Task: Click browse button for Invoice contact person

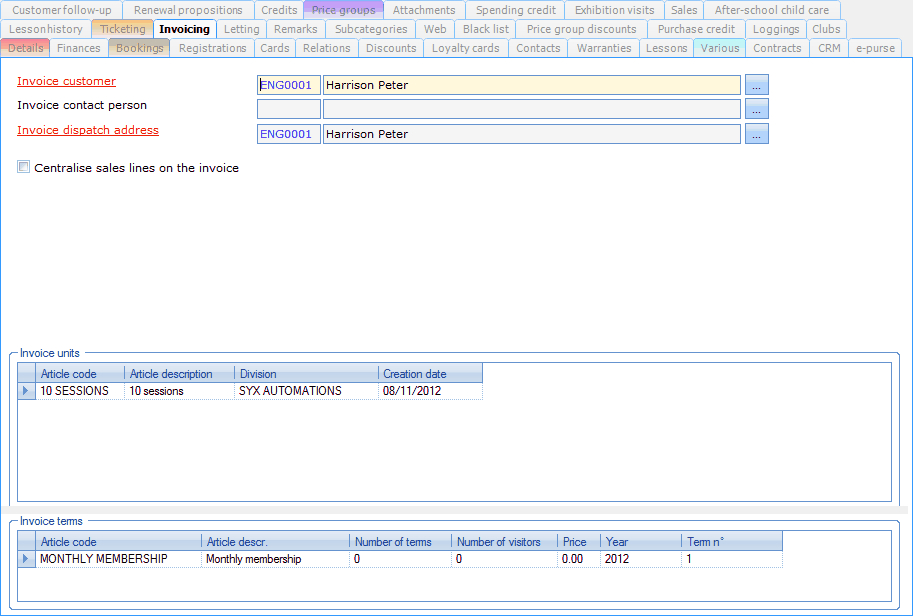Action: pyautogui.click(x=756, y=109)
